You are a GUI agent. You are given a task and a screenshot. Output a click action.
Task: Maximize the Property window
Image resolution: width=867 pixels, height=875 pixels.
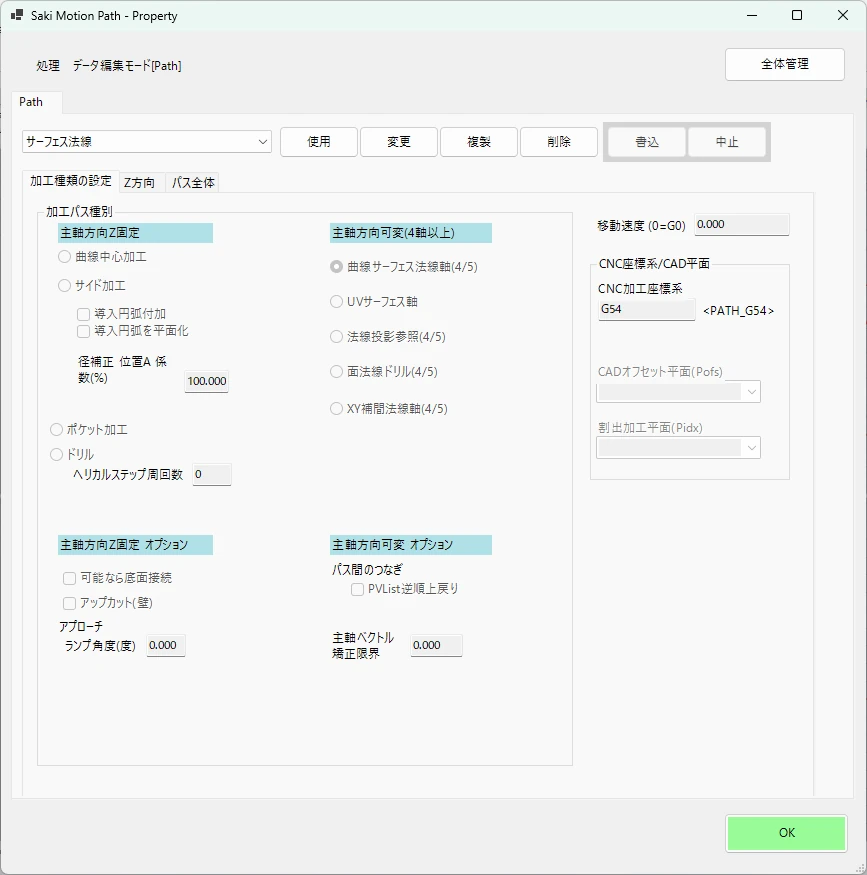coord(797,15)
